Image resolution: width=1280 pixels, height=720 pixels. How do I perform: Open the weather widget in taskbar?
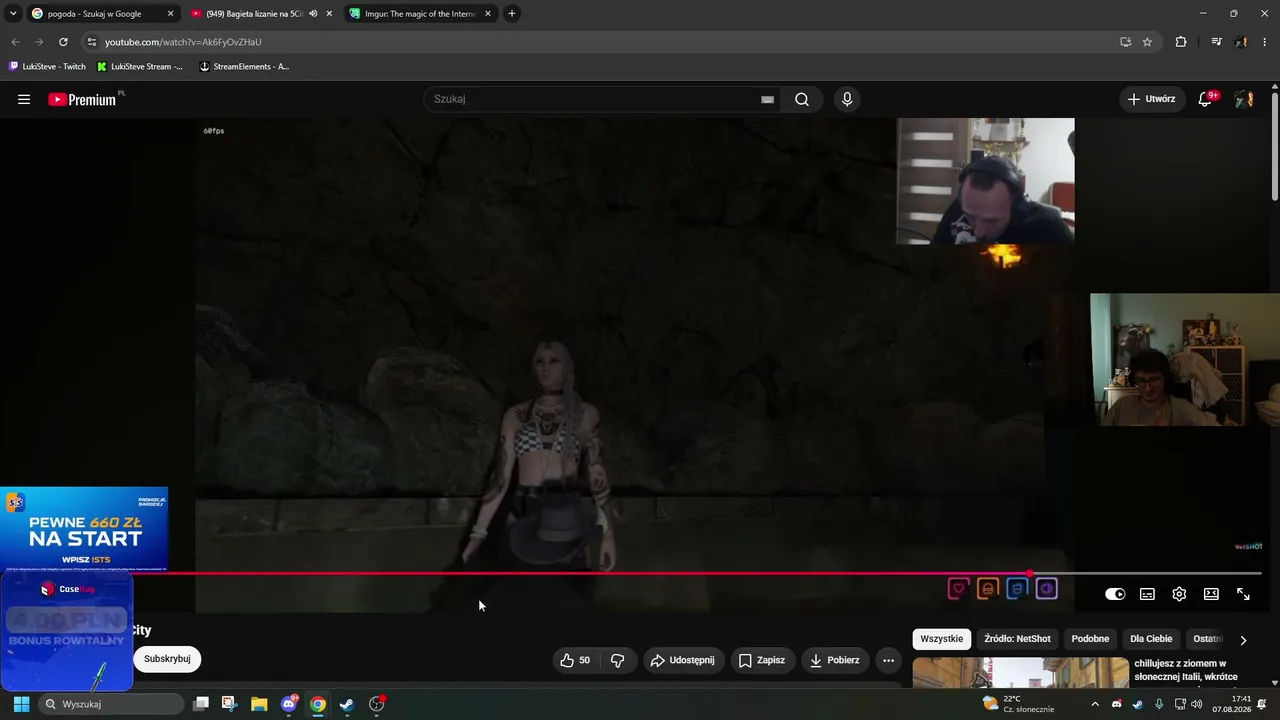point(1019,704)
